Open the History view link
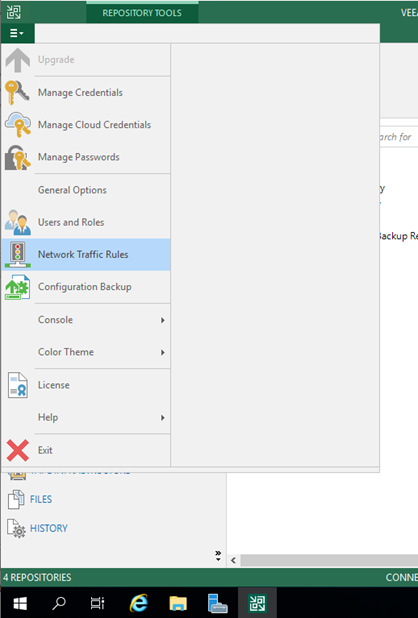418x618 pixels. click(49, 528)
